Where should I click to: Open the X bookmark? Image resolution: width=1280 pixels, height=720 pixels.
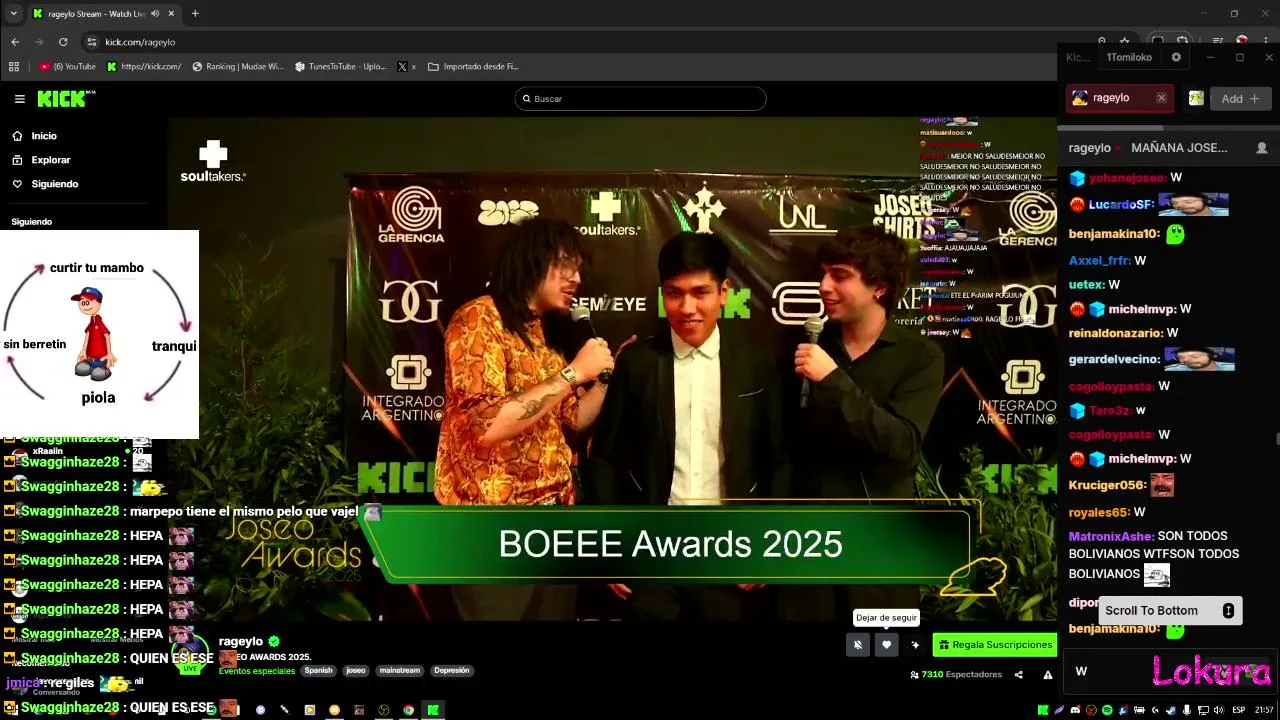click(406, 67)
